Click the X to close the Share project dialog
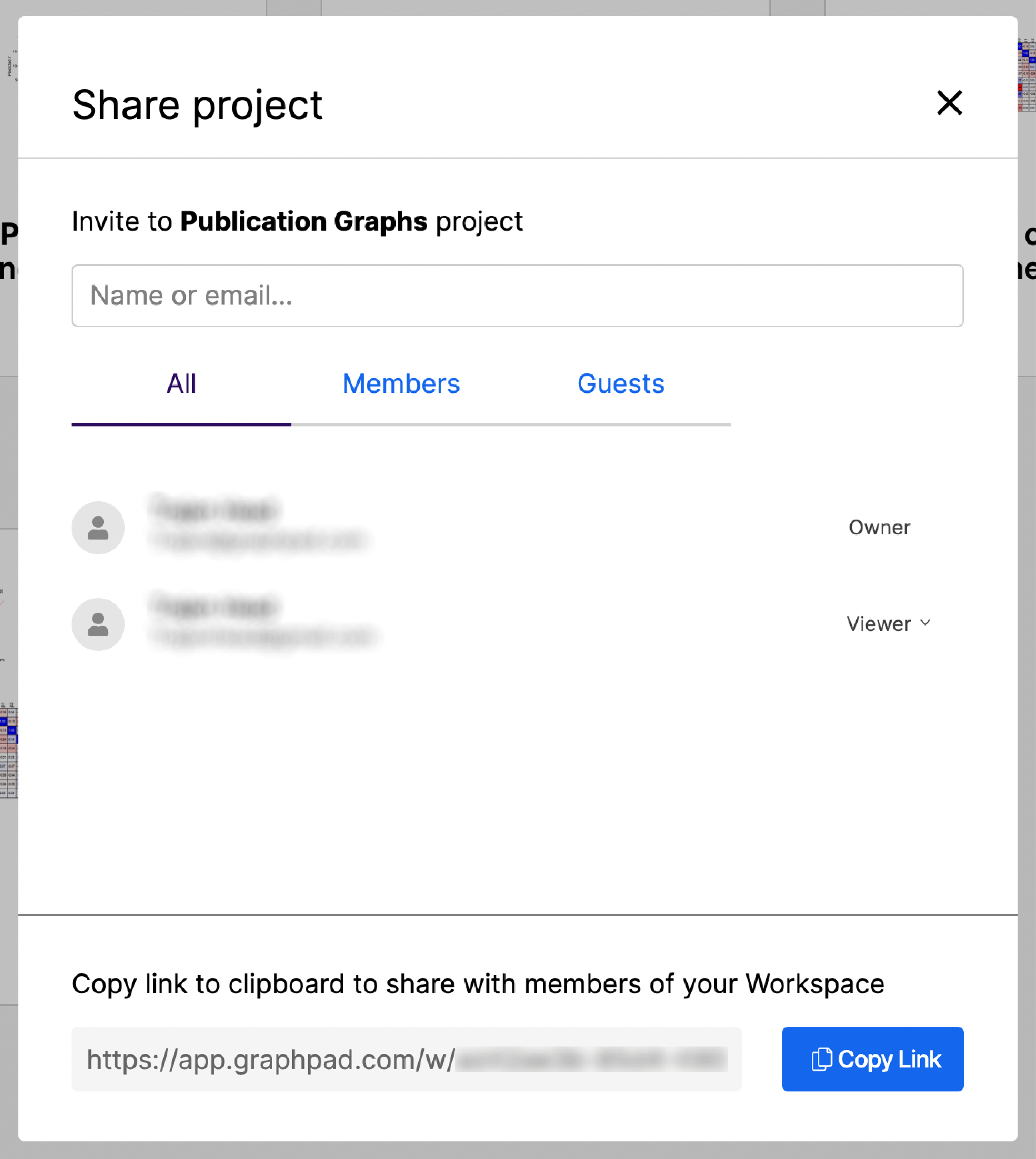 coord(948,104)
